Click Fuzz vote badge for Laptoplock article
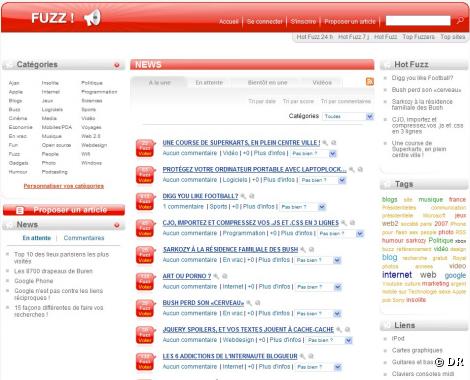 coord(145,175)
